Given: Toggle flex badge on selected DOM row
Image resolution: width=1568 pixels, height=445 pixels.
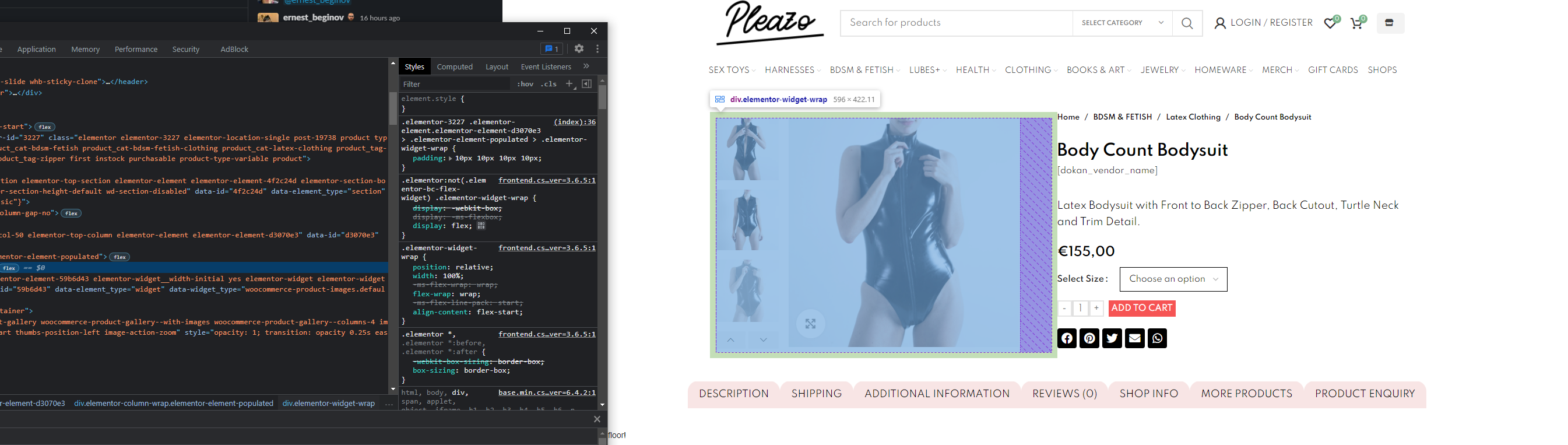Looking at the screenshot, I should pos(9,268).
